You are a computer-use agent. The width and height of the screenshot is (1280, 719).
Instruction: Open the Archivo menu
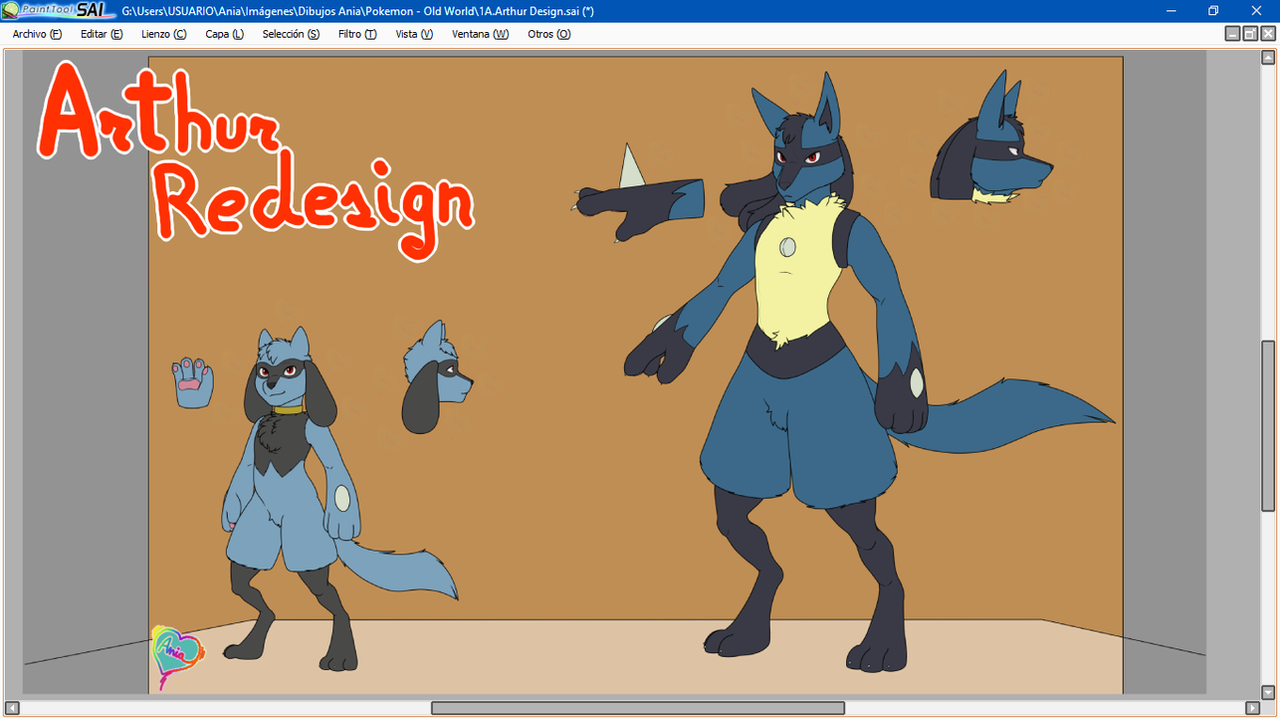[37, 34]
